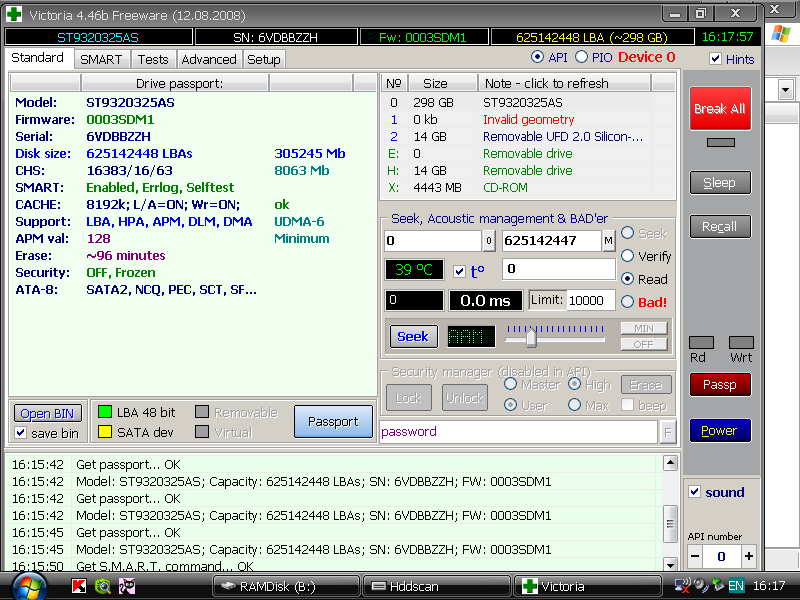
Task: Uncheck the save bin option
Action: click(x=21, y=433)
